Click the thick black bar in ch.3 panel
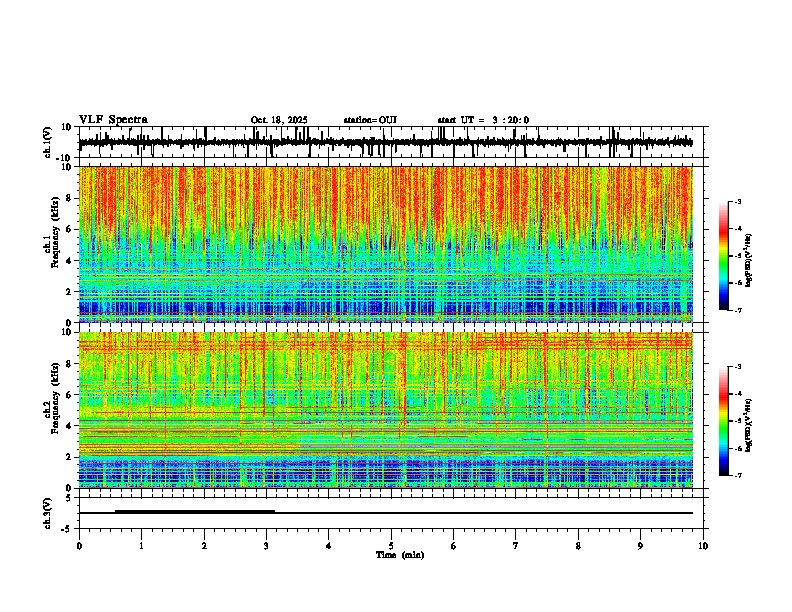The width and height of the screenshot is (792, 612). point(195,511)
